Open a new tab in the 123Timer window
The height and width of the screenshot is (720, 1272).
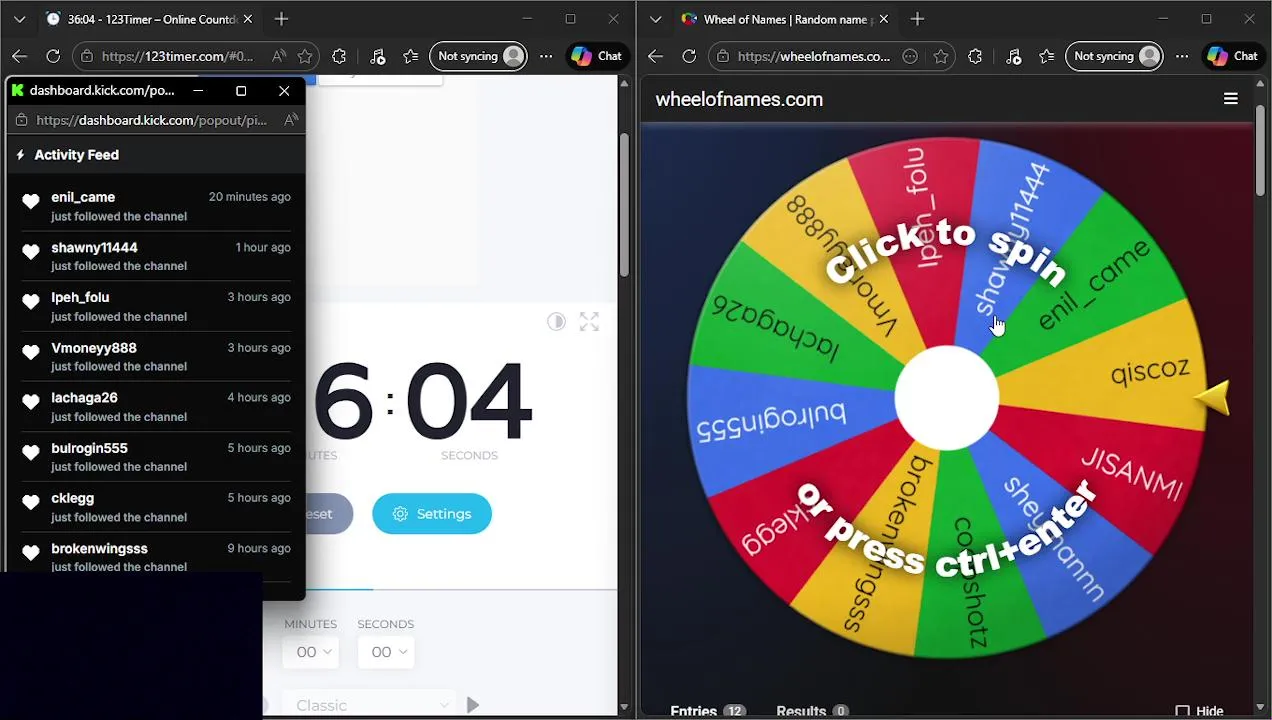tap(281, 19)
